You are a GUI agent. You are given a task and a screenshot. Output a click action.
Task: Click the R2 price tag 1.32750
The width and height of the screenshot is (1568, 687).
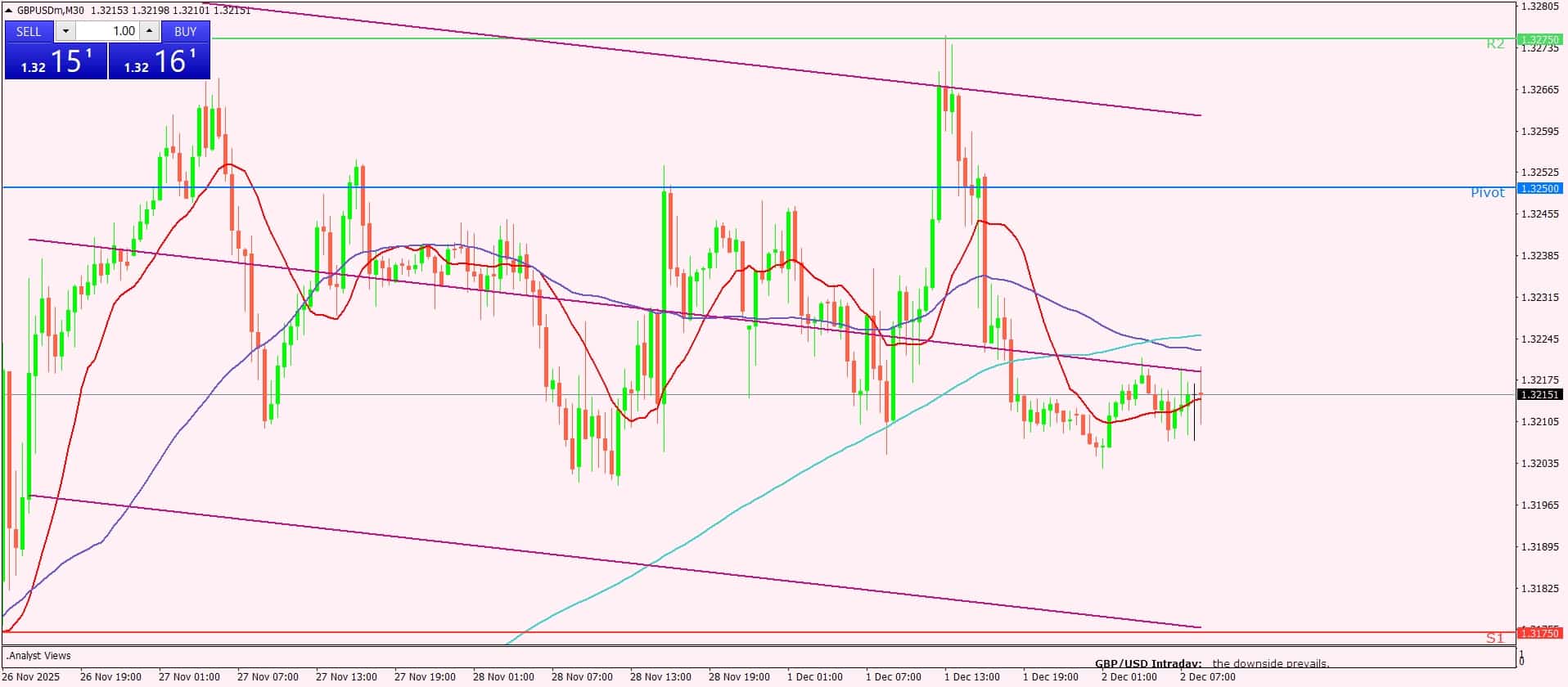(x=1539, y=39)
